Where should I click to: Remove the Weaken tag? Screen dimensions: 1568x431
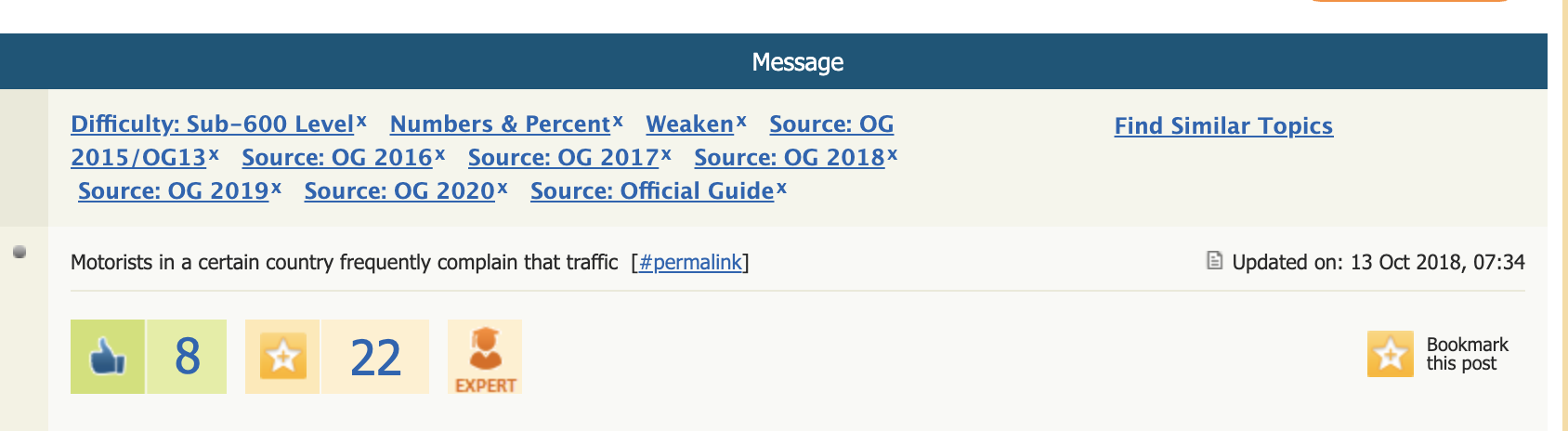741,121
